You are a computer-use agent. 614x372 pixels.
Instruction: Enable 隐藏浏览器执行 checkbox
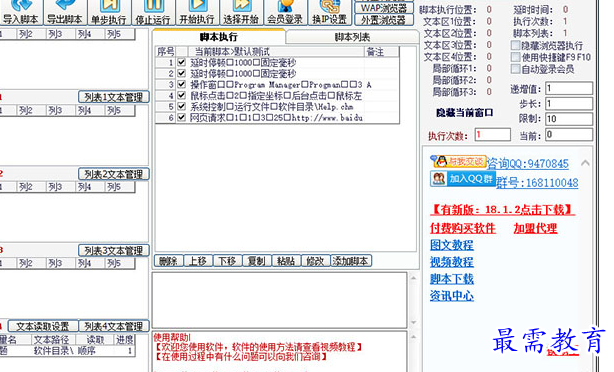click(516, 45)
